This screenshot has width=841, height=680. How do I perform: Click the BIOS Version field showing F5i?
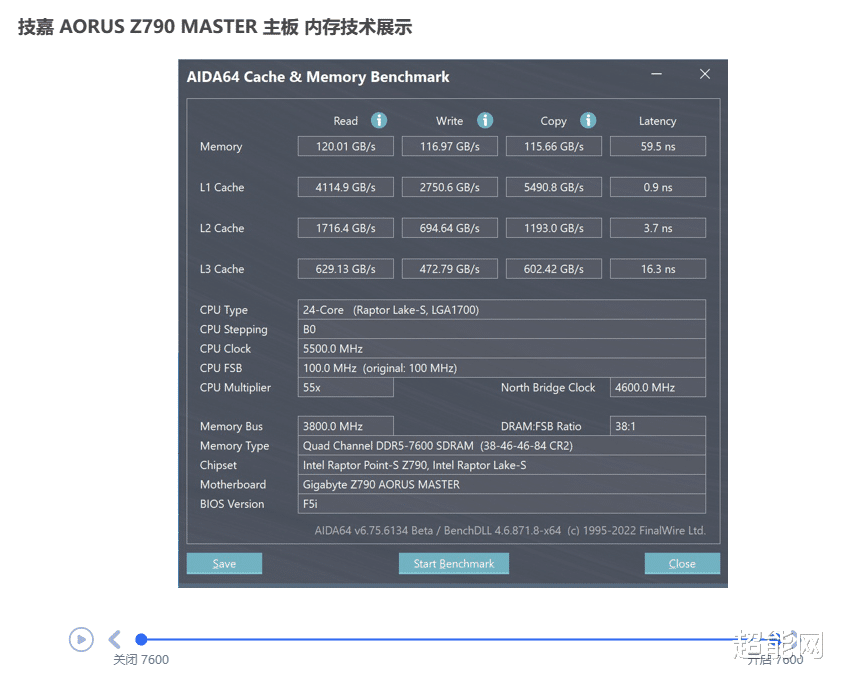coord(501,504)
